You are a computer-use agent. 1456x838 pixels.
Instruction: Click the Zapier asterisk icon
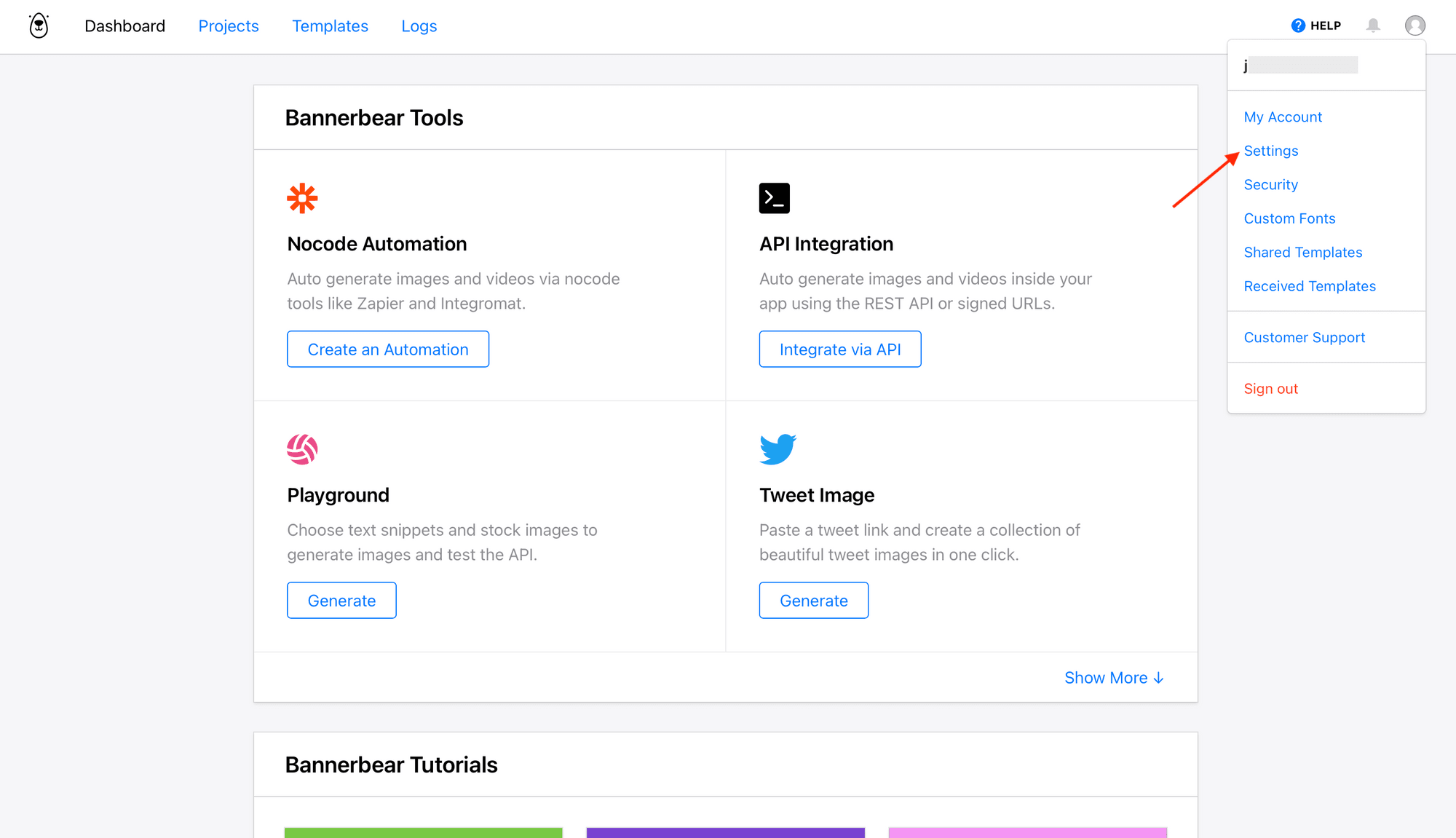click(302, 198)
